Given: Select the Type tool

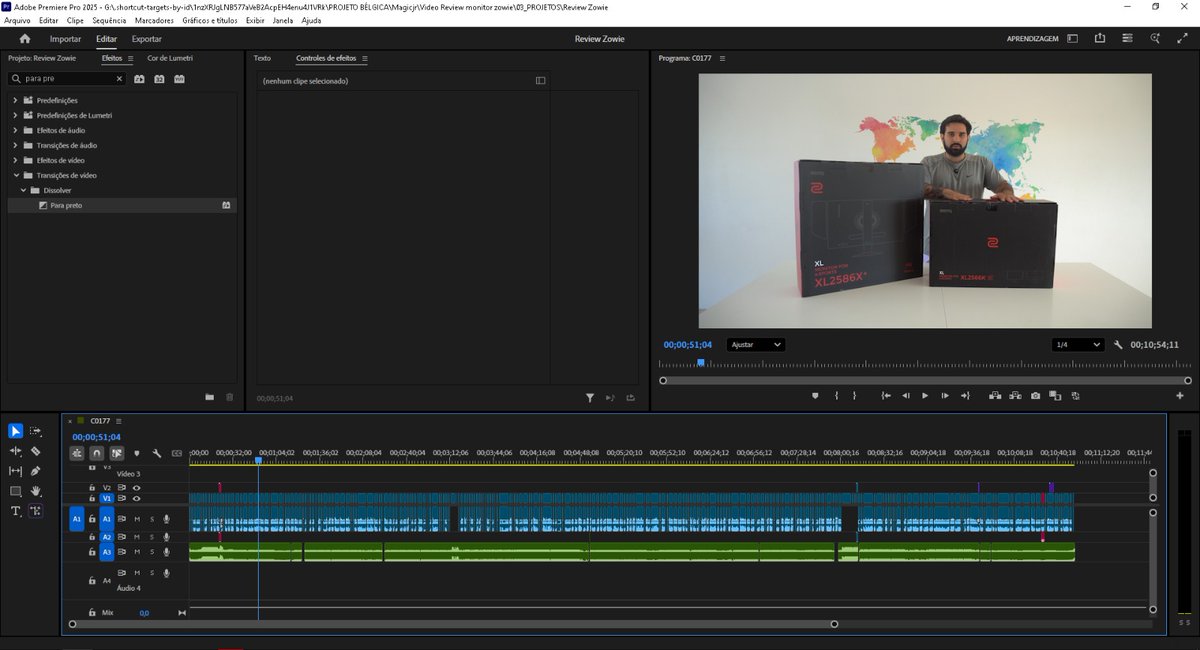Looking at the screenshot, I should pyautogui.click(x=16, y=511).
